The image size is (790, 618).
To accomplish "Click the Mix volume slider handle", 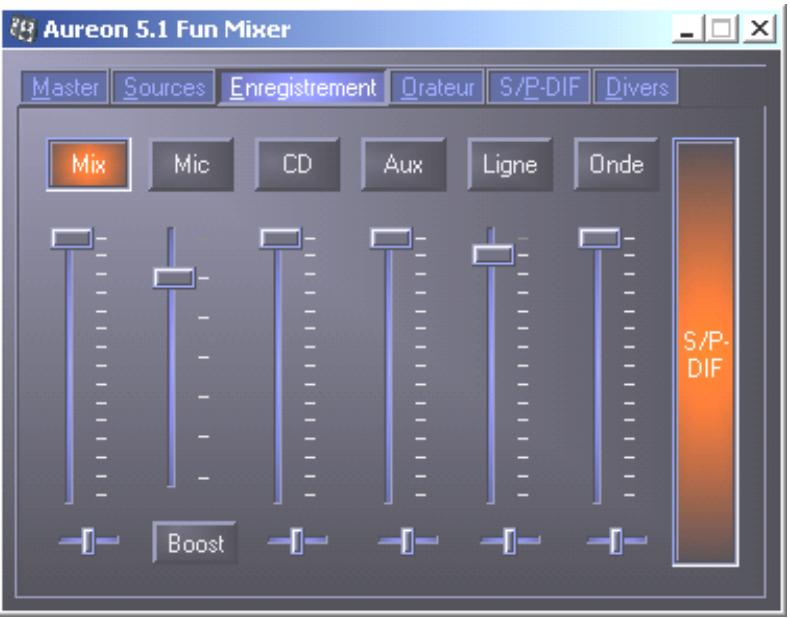I will pos(72,238).
